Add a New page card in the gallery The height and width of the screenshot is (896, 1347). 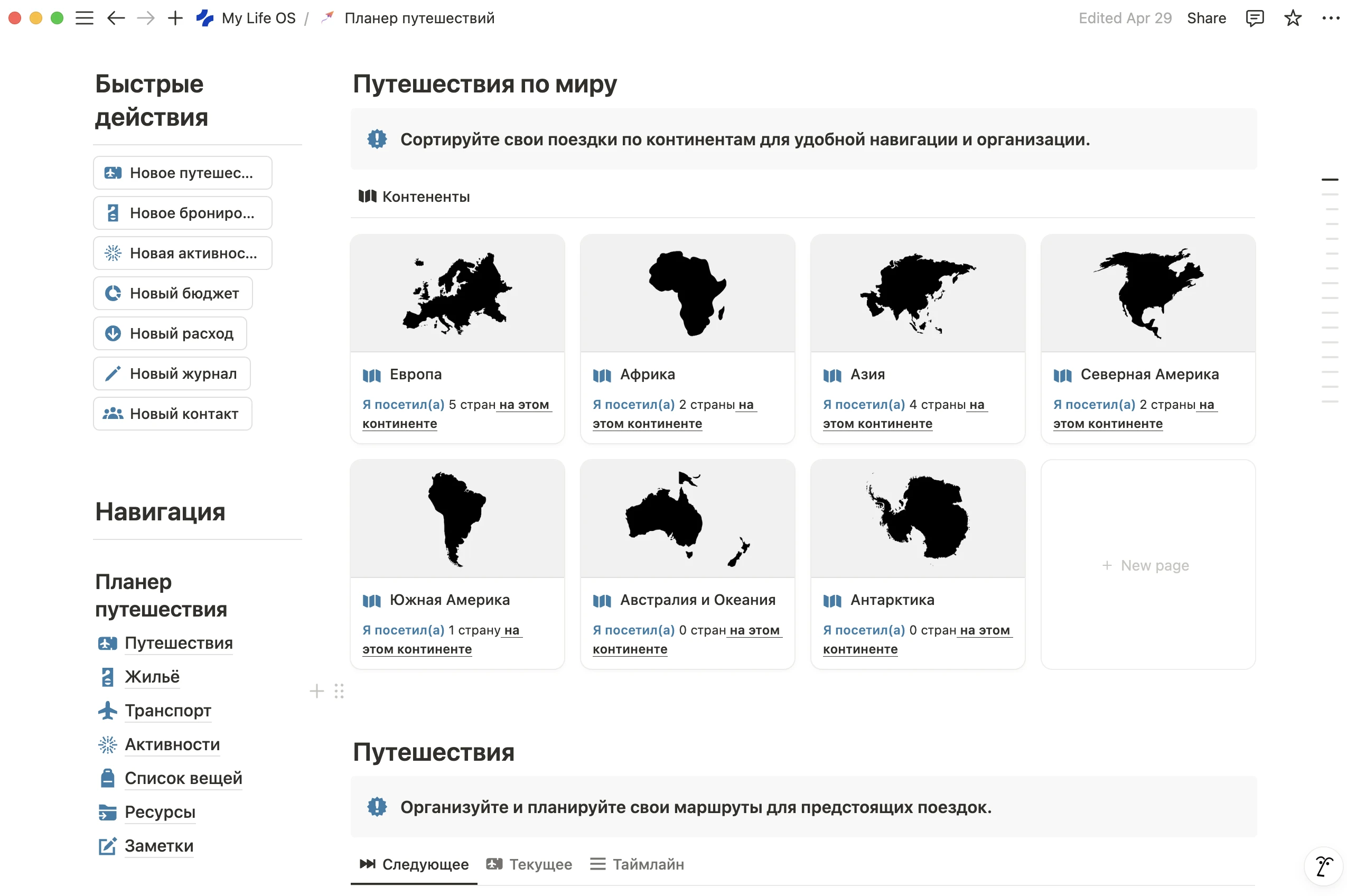[1147, 565]
